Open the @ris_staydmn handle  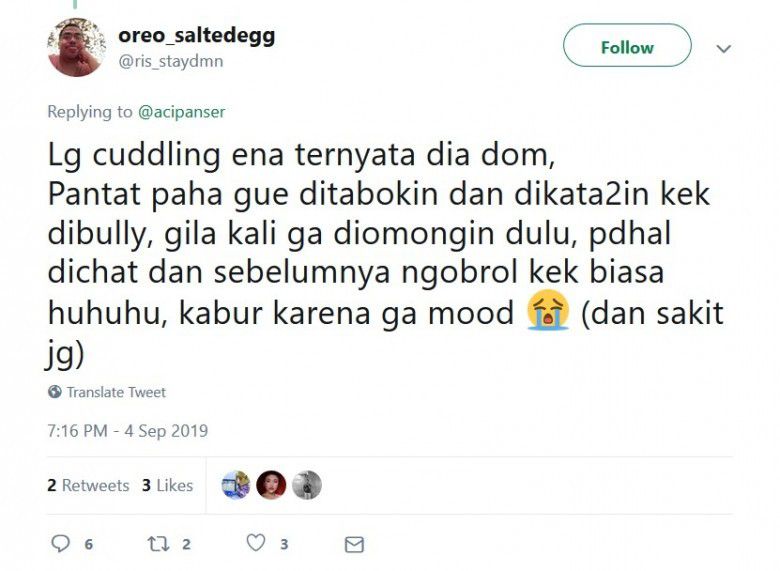(x=171, y=62)
